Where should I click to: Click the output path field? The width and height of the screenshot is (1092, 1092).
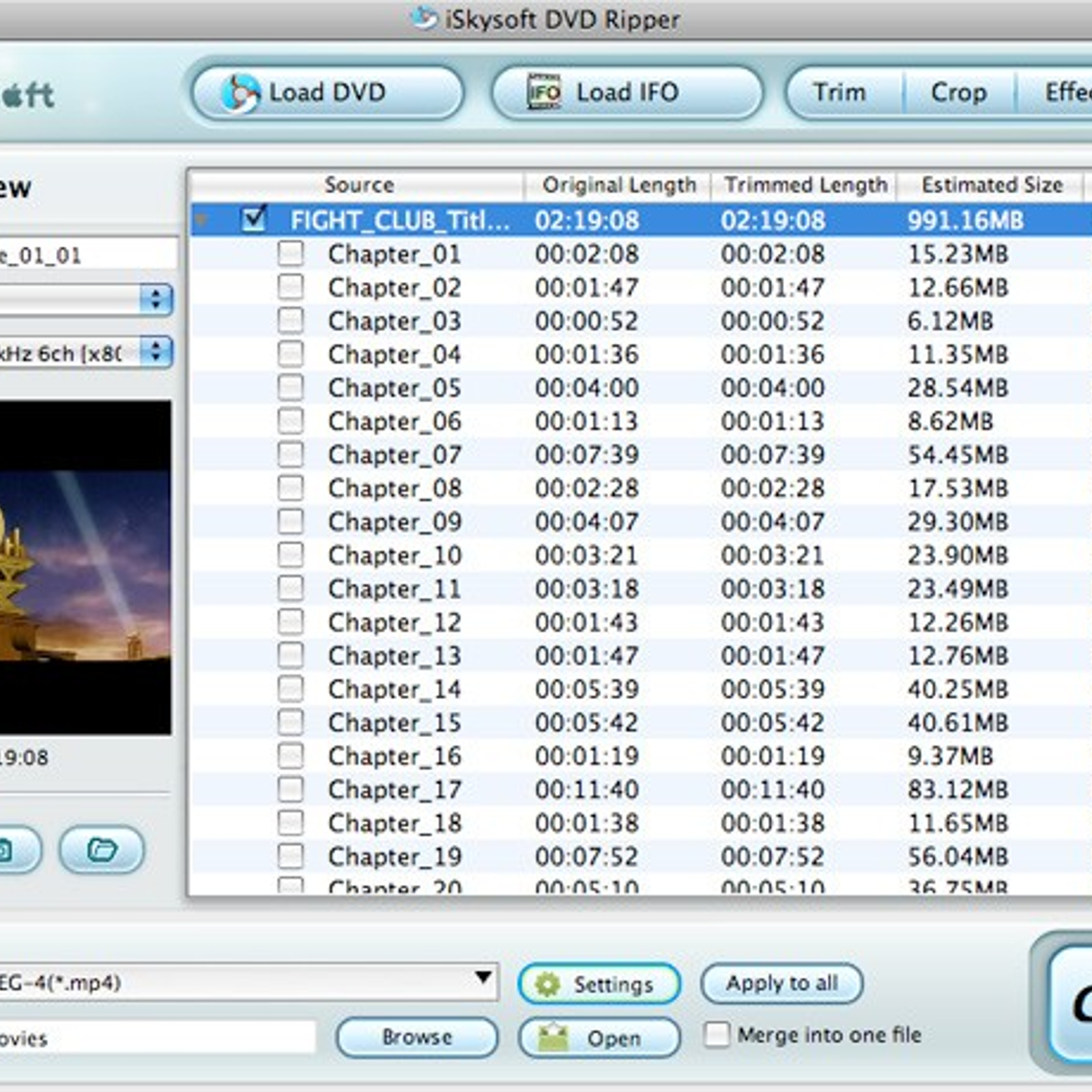pyautogui.click(x=157, y=1038)
